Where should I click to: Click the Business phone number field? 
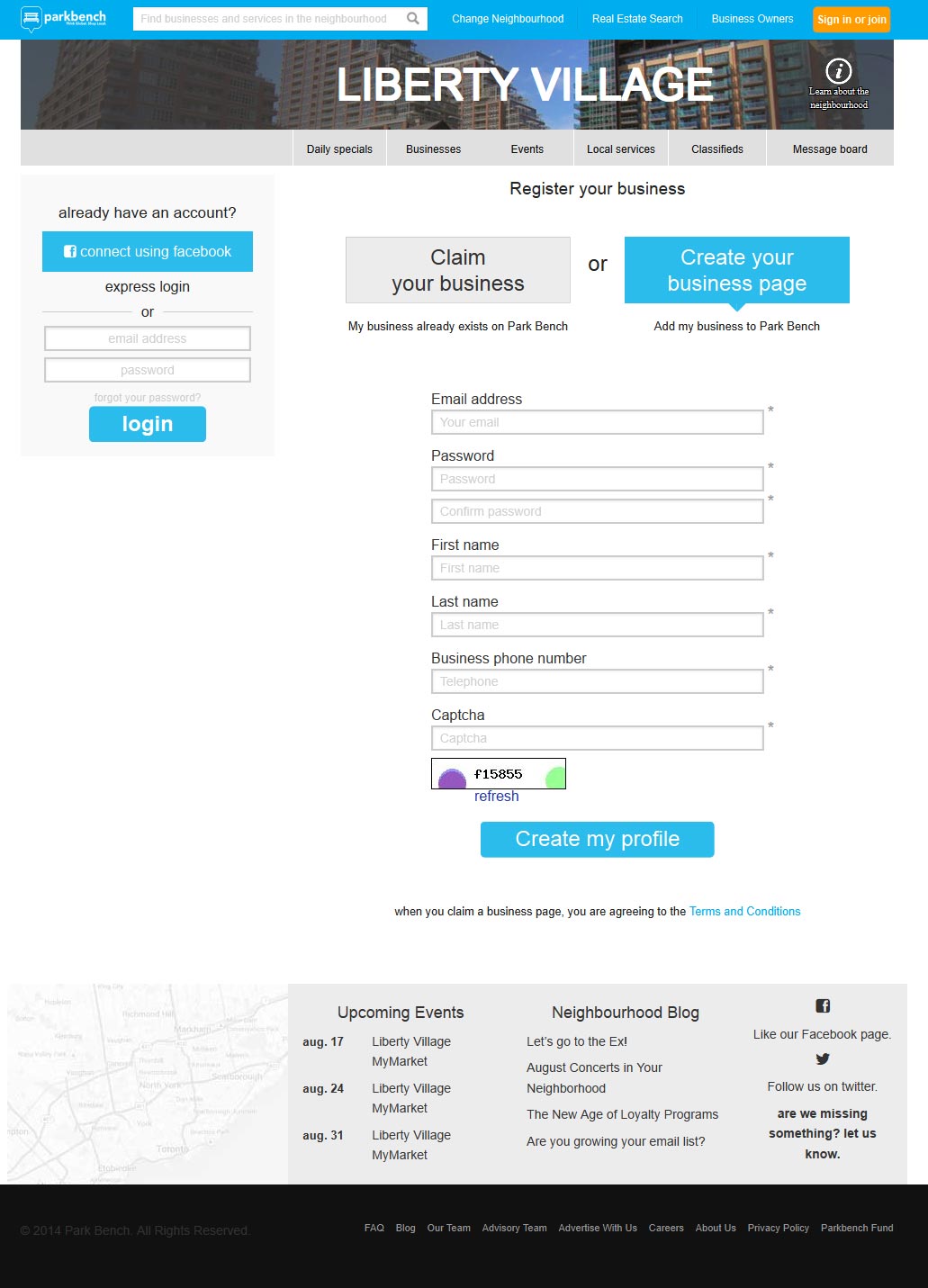tap(598, 681)
